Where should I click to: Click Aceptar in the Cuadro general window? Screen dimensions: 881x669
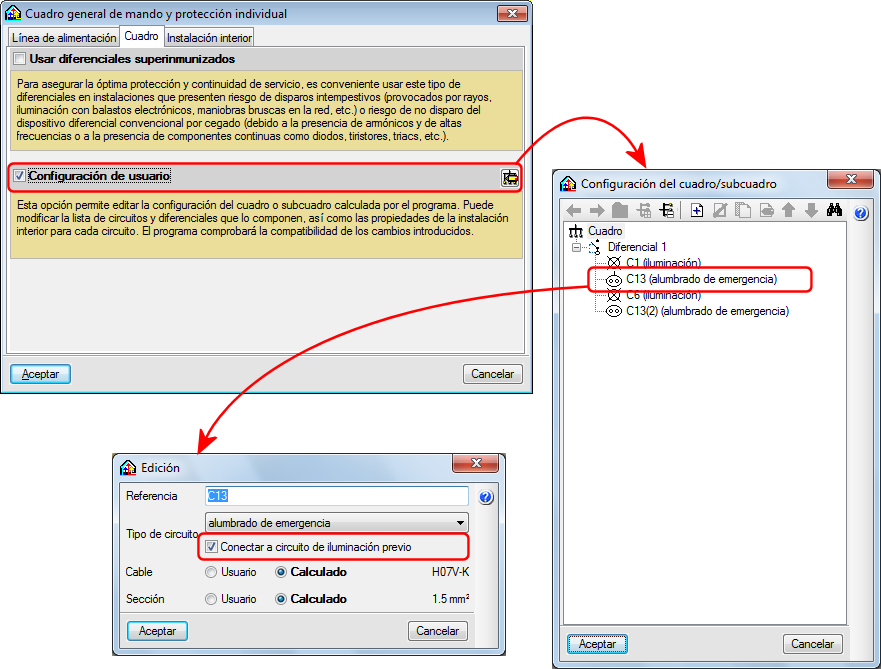pyautogui.click(x=40, y=374)
